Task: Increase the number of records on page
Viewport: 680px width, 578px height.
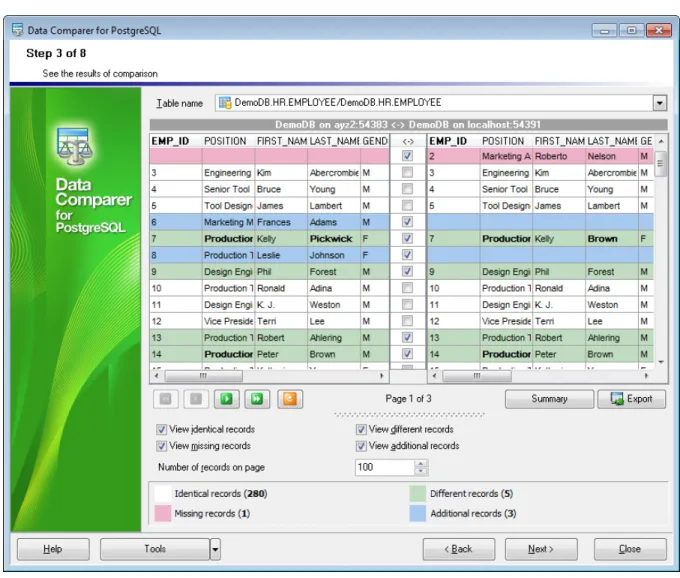Action: (420, 464)
